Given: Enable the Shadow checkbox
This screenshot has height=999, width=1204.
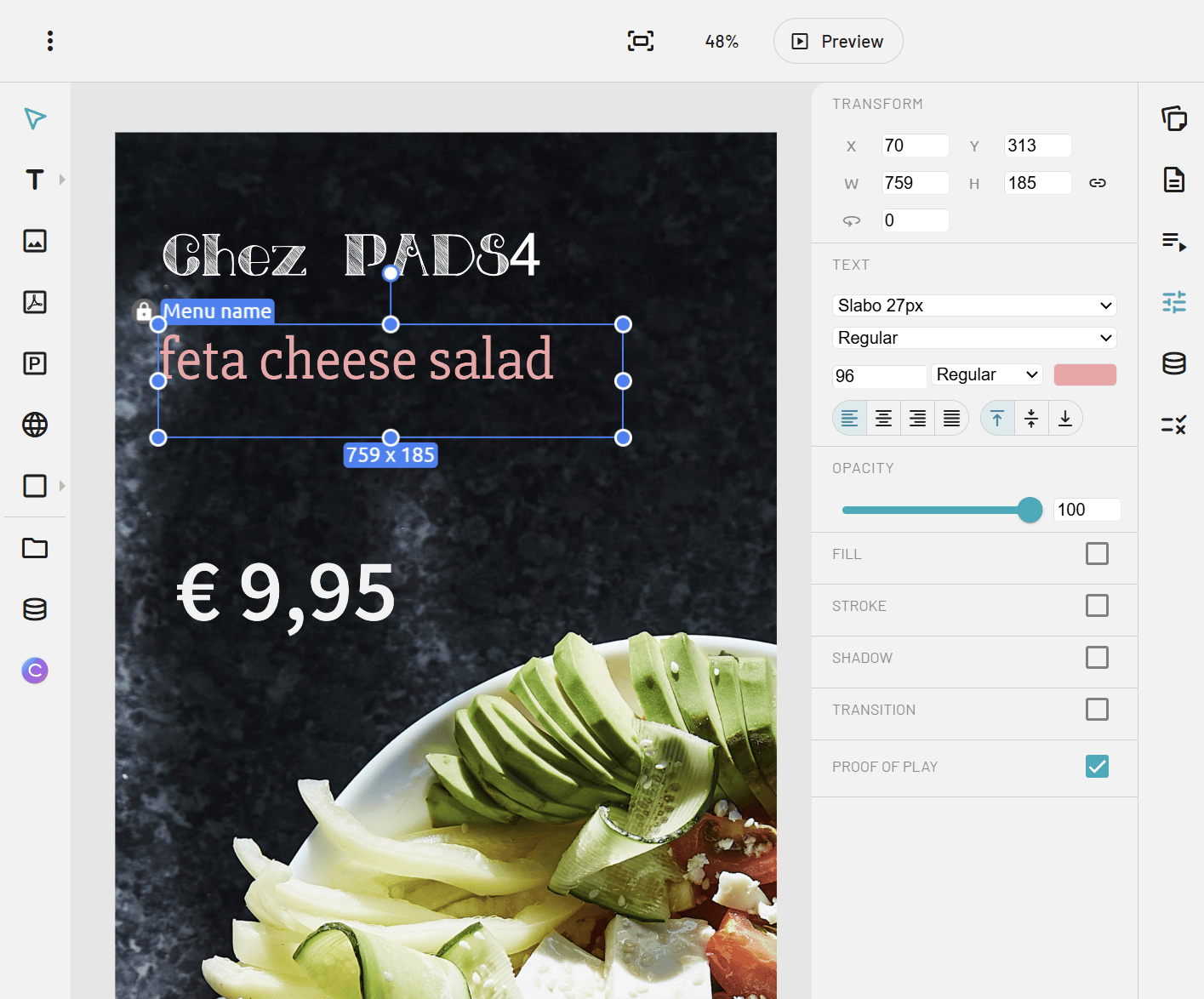Looking at the screenshot, I should pyautogui.click(x=1097, y=658).
